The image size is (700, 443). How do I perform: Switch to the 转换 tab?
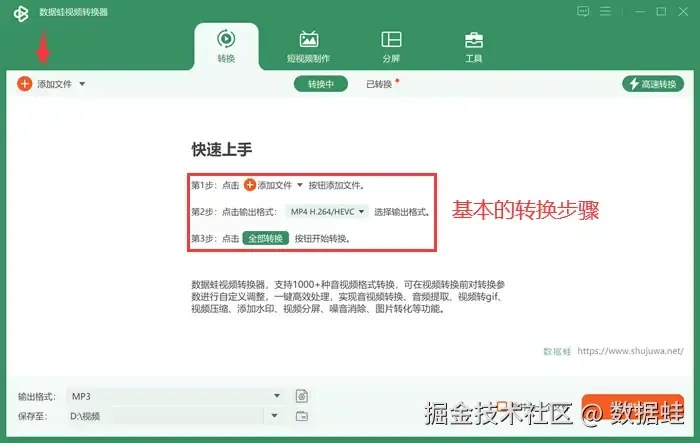coord(226,46)
